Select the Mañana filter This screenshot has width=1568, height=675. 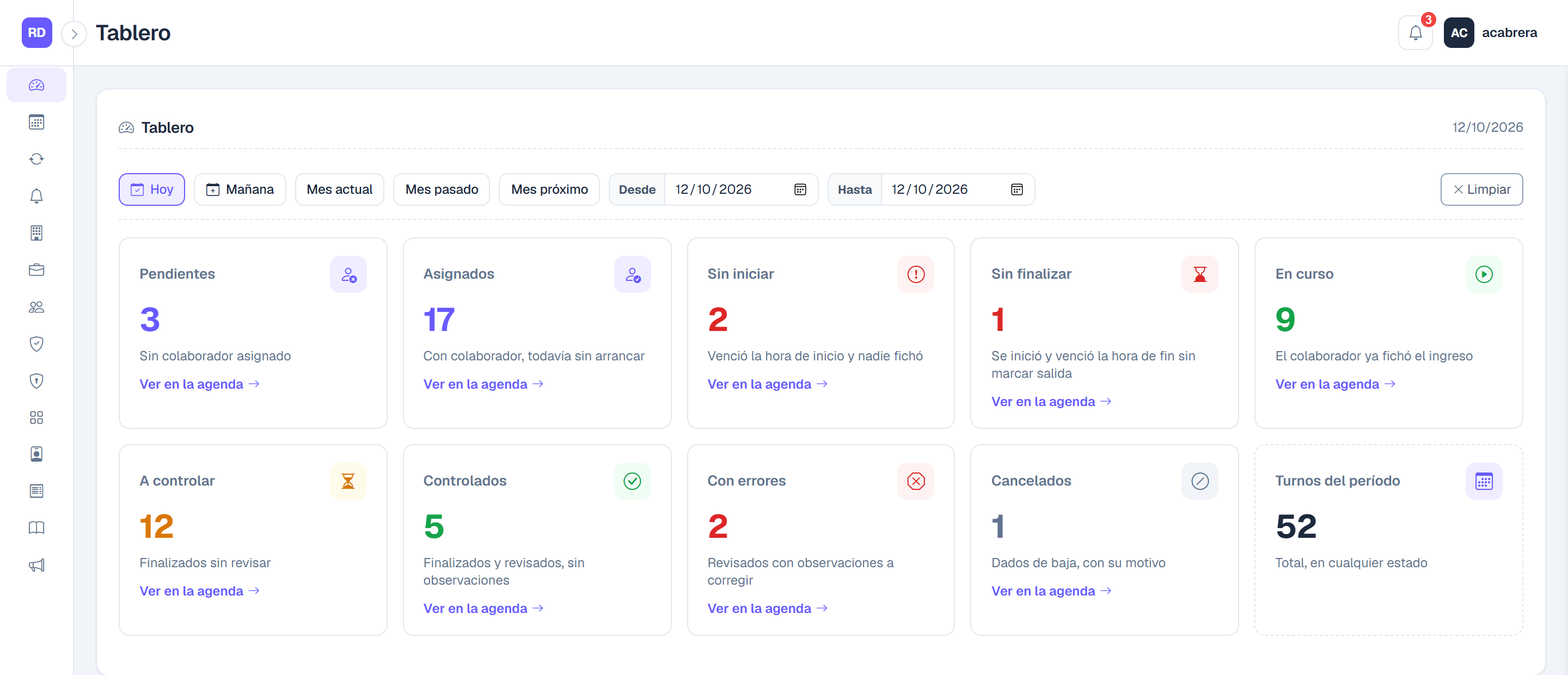[x=240, y=189]
